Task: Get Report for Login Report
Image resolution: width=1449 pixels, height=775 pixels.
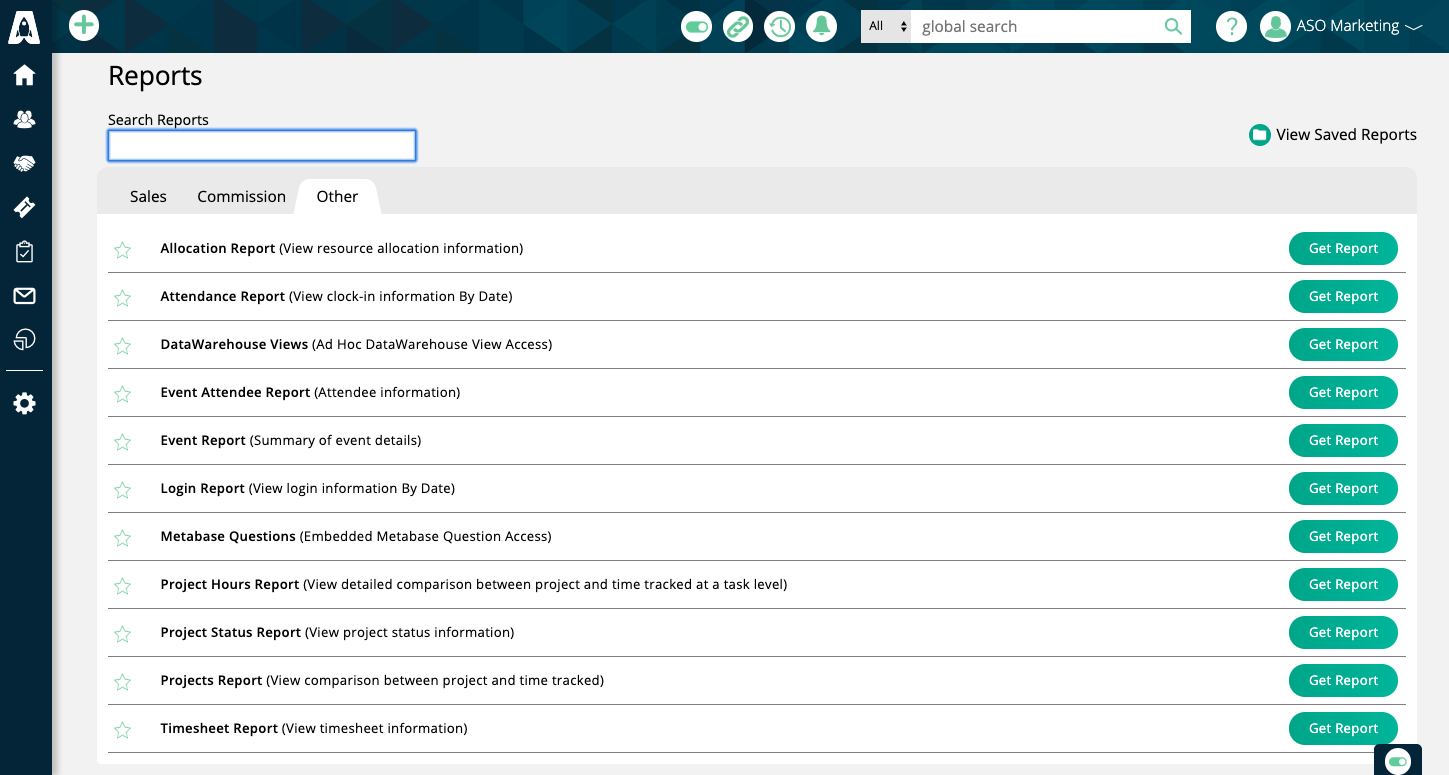Action: pos(1343,489)
